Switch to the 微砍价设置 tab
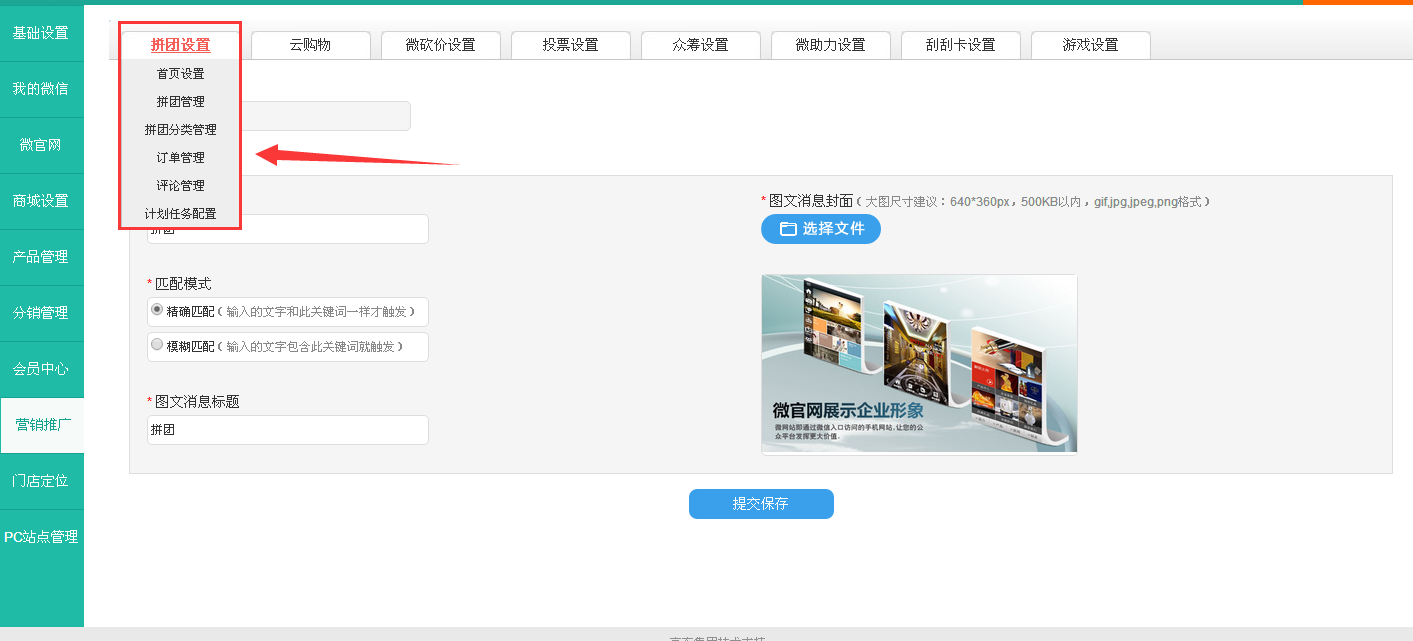This screenshot has width=1413, height=641. pos(440,45)
